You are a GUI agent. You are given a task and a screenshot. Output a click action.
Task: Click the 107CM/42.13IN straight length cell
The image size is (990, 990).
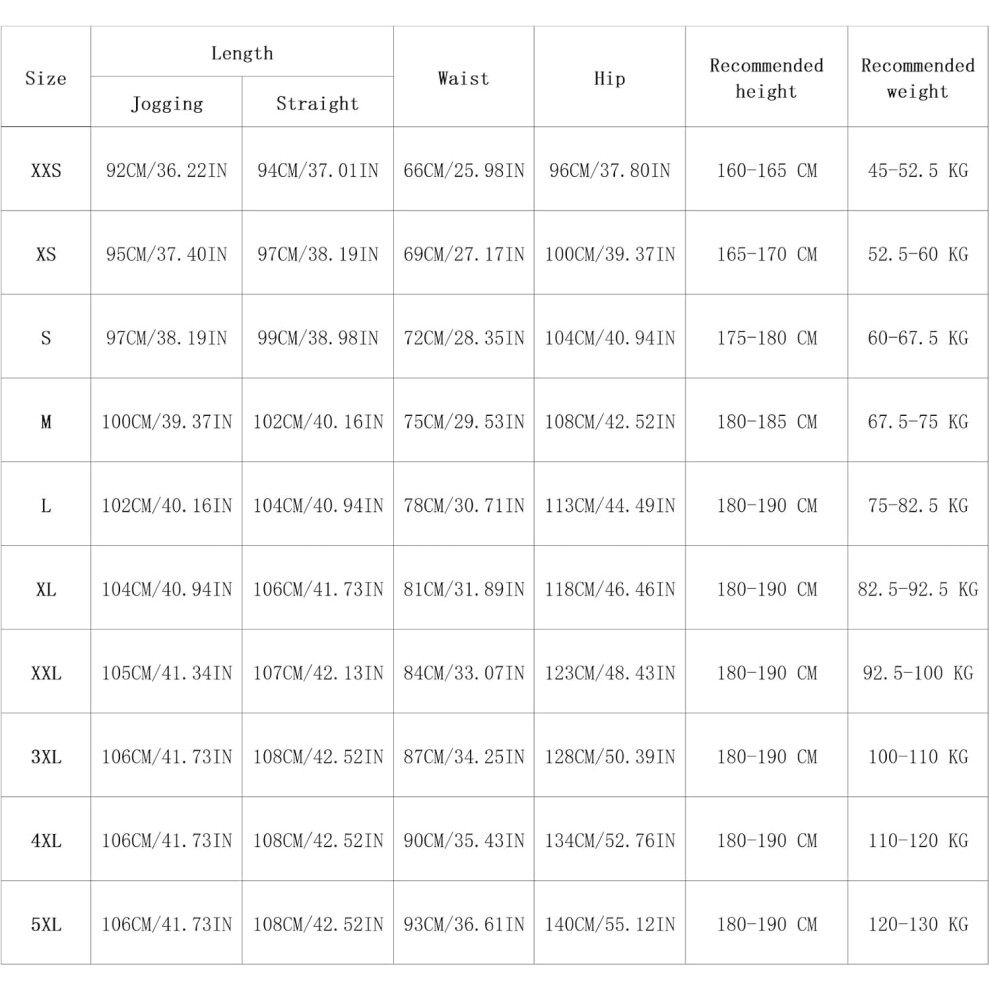[x=318, y=673]
